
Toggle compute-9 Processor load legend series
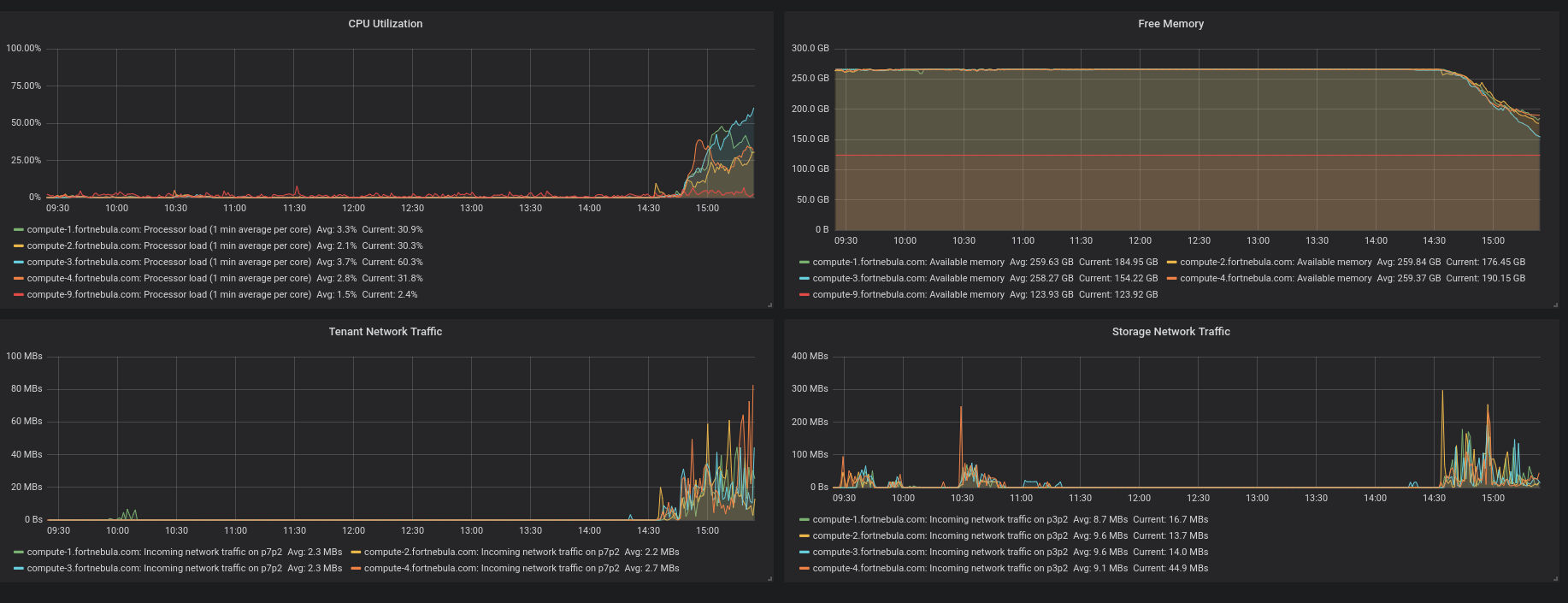[168, 294]
